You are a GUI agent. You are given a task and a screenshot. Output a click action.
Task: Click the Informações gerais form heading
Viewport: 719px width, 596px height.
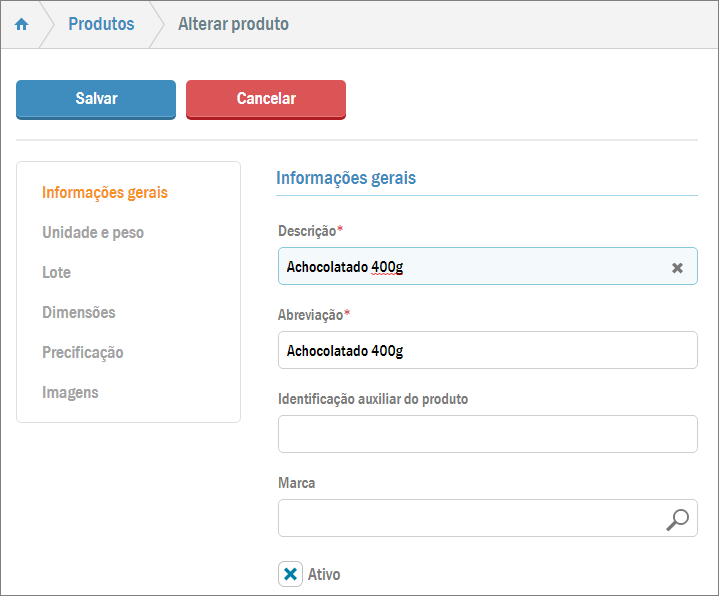coord(346,178)
